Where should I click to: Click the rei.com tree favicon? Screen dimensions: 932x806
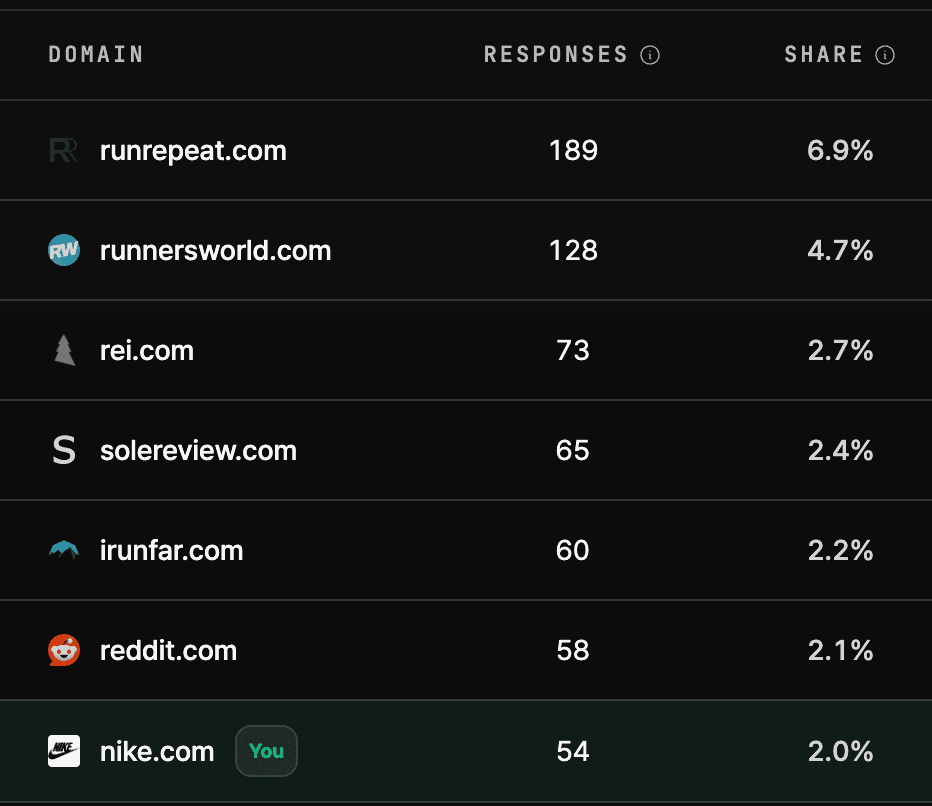click(x=64, y=350)
